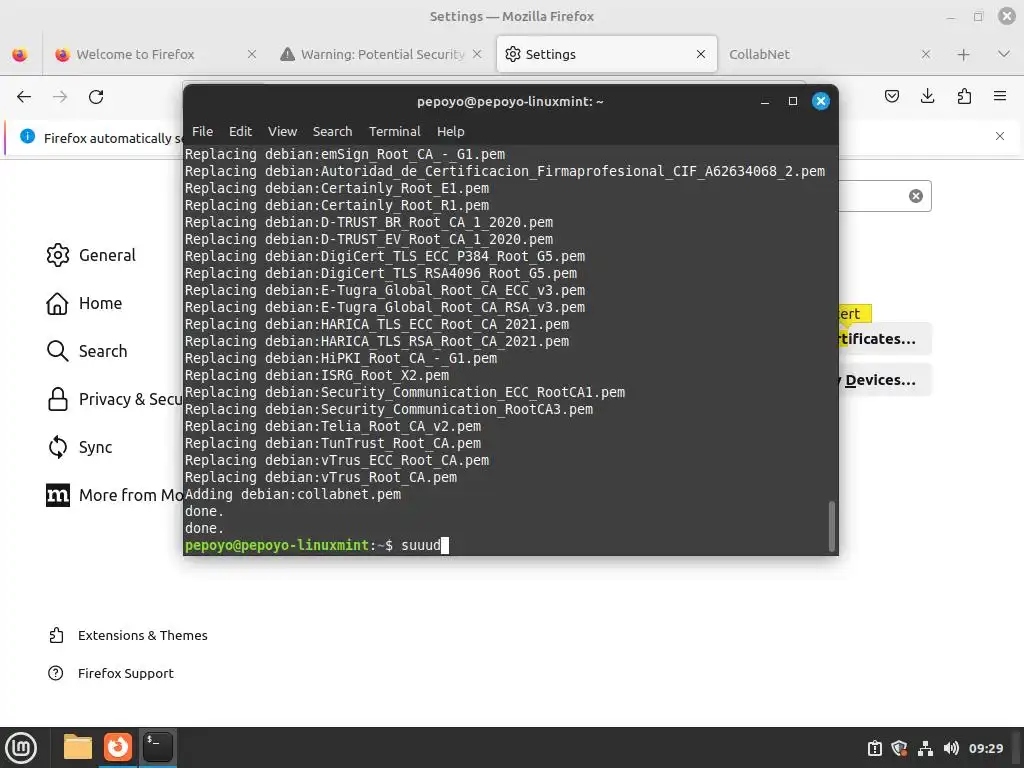Close the Settings tab

click(x=701, y=54)
